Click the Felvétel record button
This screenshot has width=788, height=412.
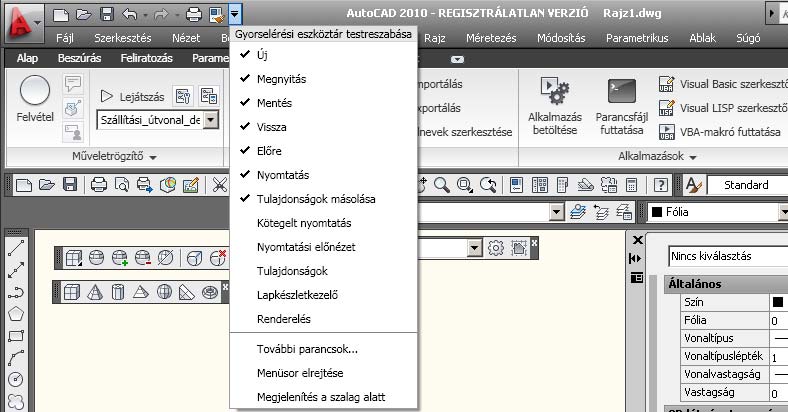(x=35, y=99)
